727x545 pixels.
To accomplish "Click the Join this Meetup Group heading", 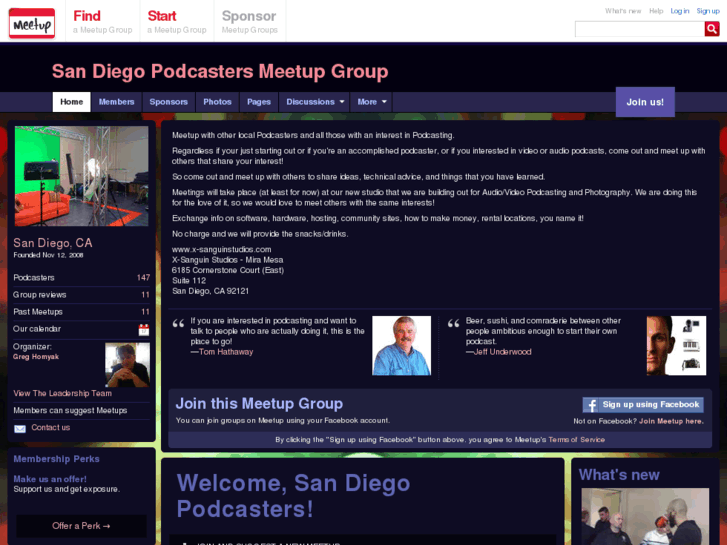I will [x=259, y=404].
